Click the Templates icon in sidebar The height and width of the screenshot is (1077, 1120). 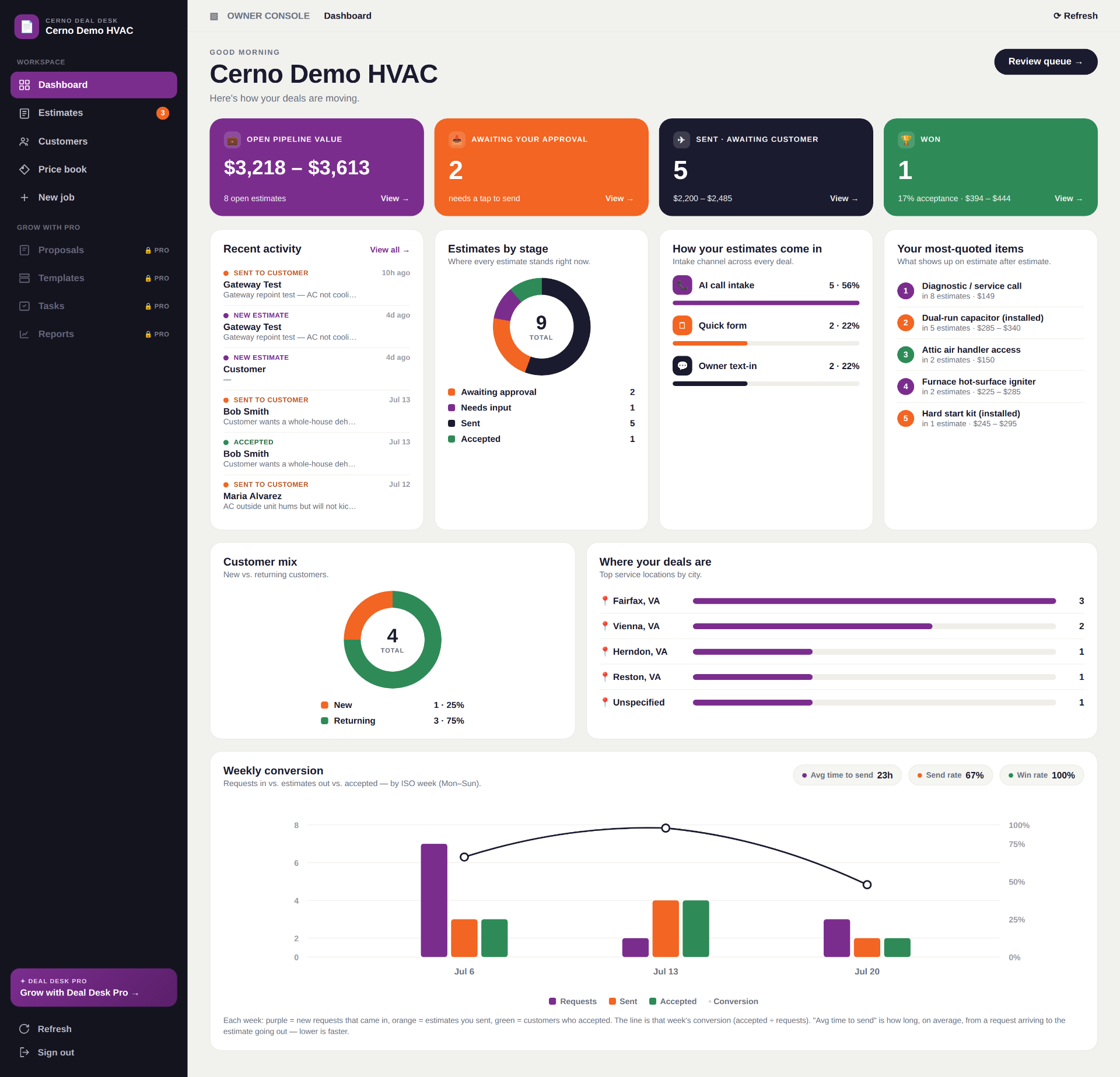click(24, 278)
